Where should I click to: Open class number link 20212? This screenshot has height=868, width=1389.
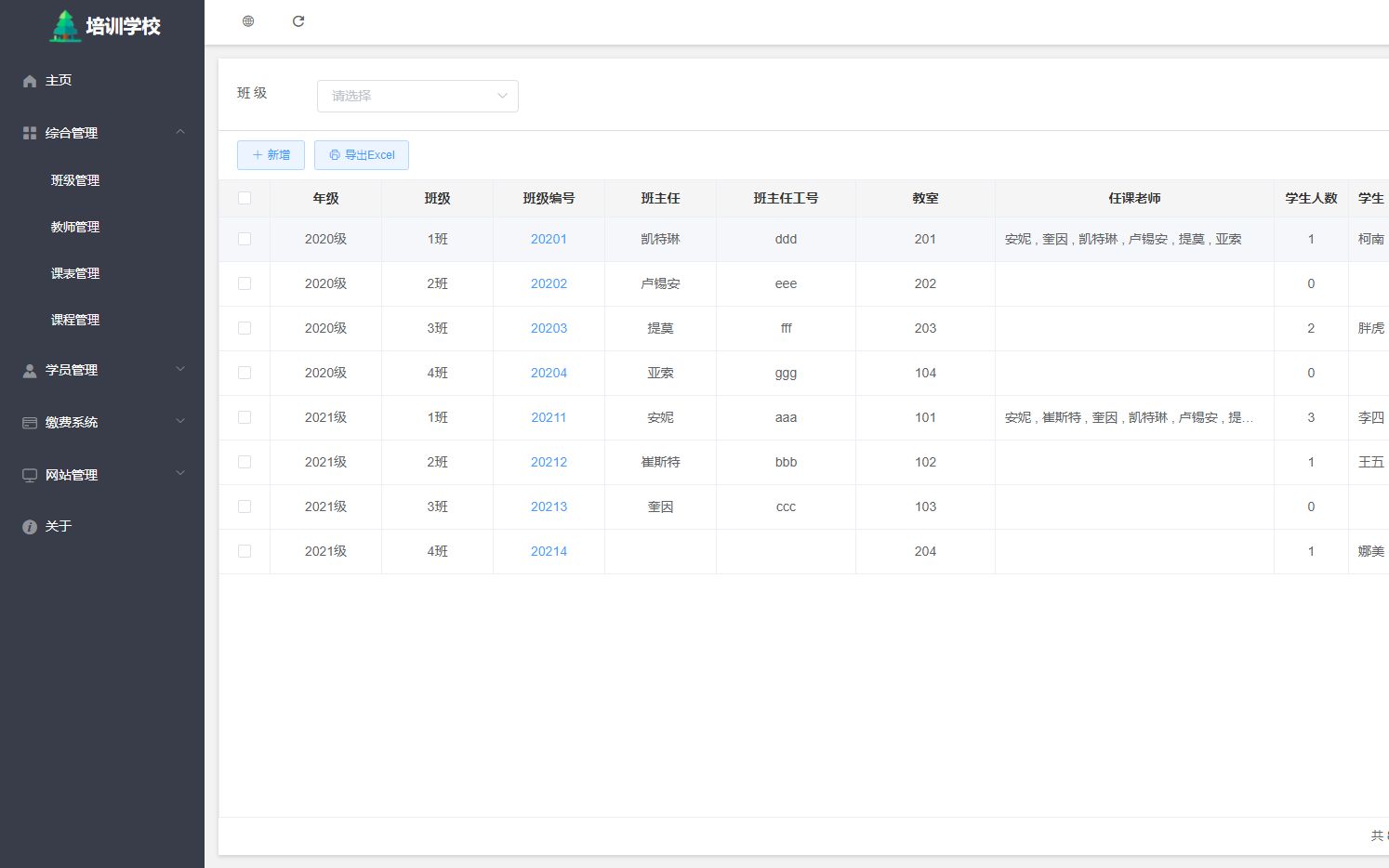pyautogui.click(x=549, y=462)
